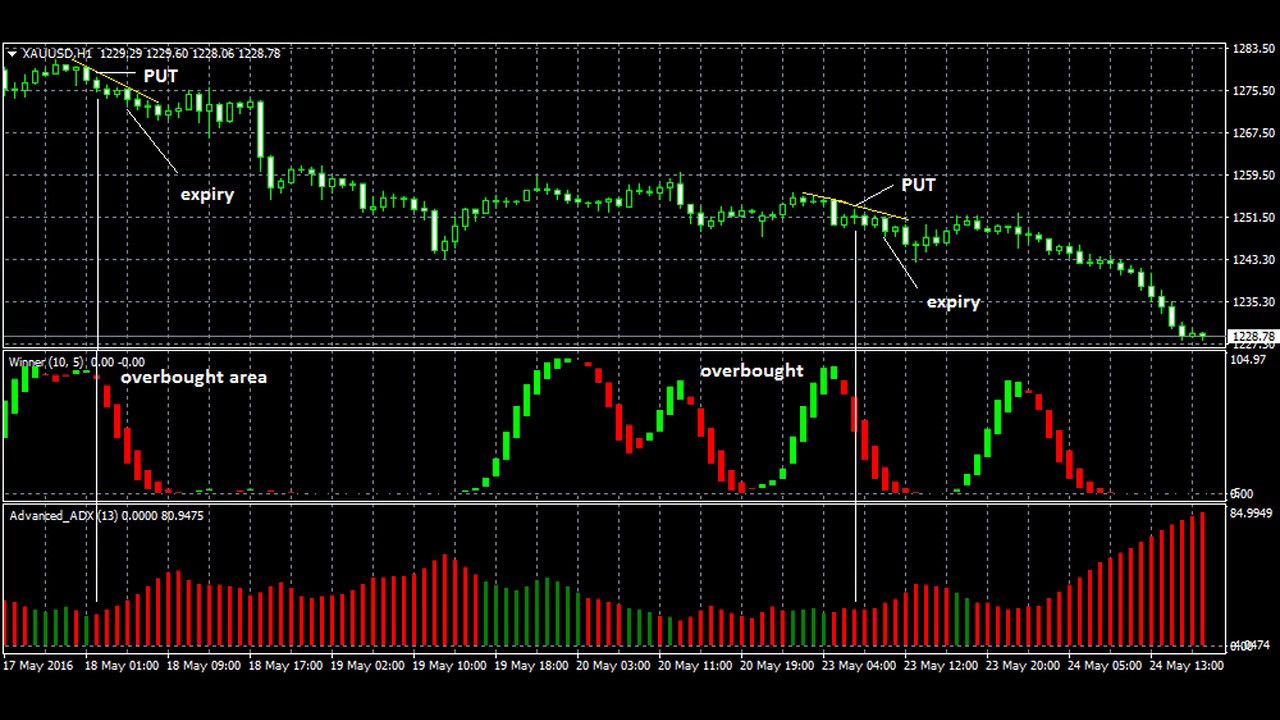Viewport: 1280px width, 720px height.
Task: Click the 18 May 17:00 time label
Action: point(285,665)
